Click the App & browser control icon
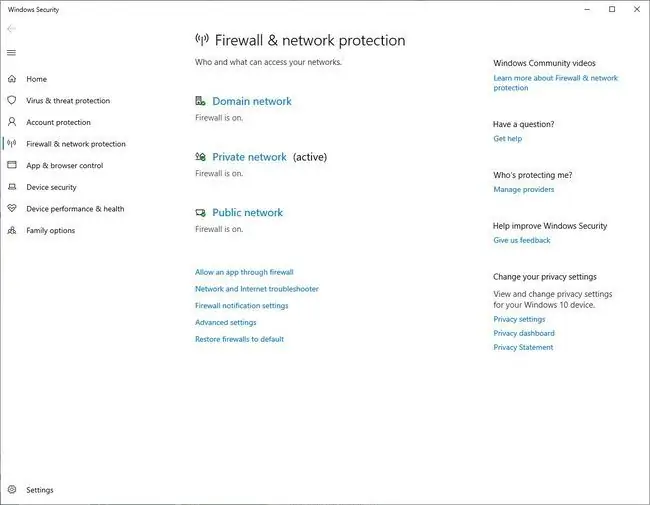 [12, 165]
